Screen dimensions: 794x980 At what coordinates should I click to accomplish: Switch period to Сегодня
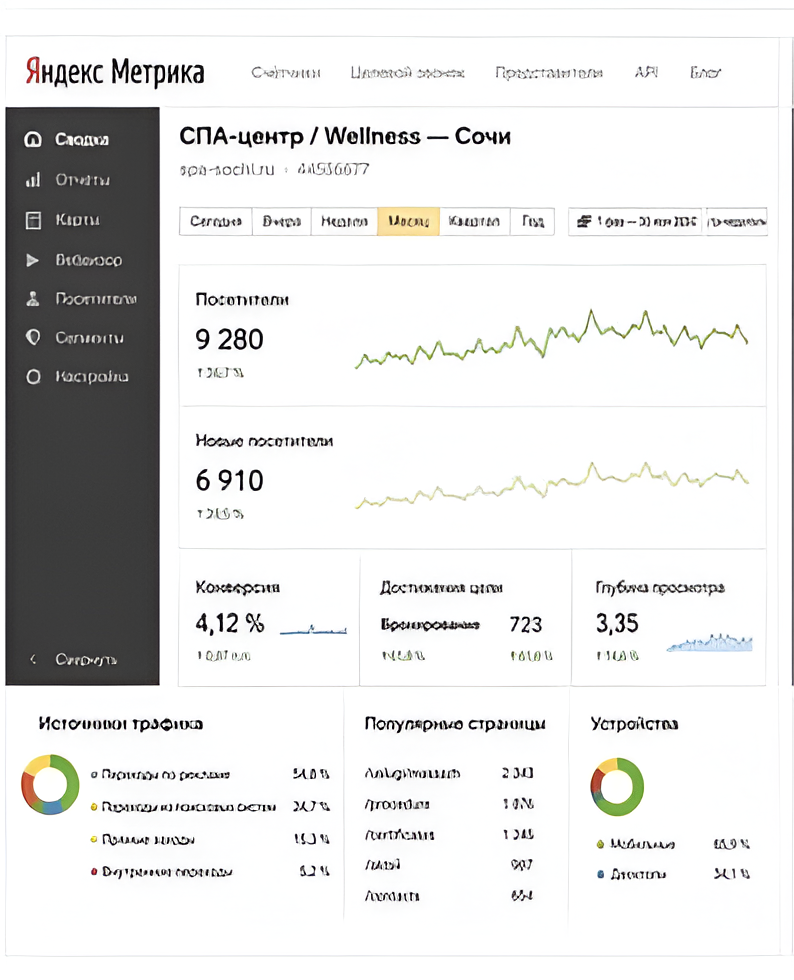pyautogui.click(x=215, y=221)
